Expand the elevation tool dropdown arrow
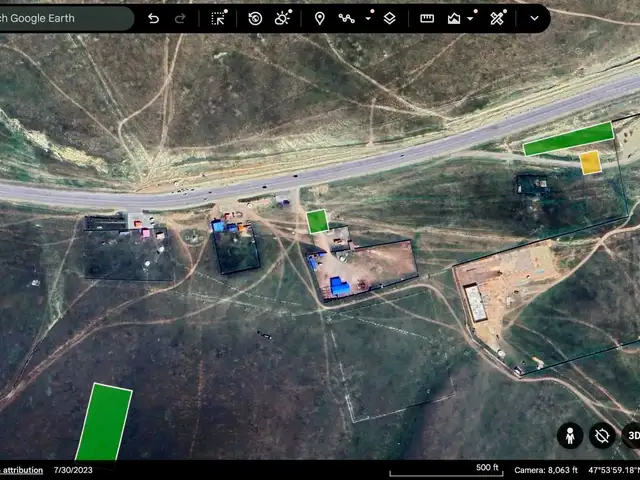 (x=471, y=18)
